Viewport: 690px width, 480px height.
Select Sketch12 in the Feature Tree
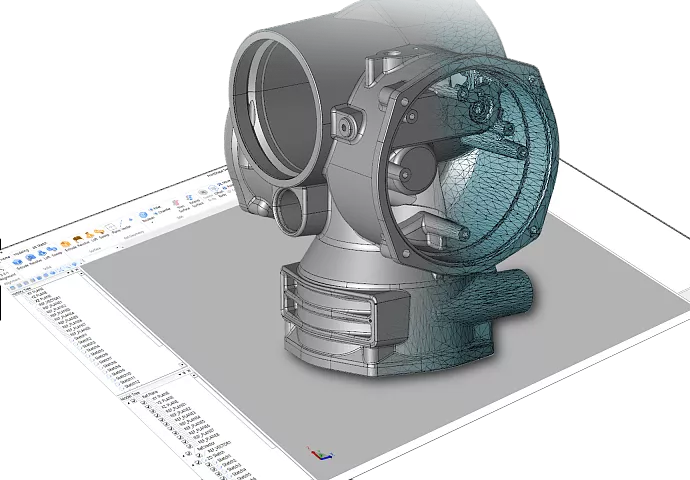pyautogui.click(x=132, y=384)
